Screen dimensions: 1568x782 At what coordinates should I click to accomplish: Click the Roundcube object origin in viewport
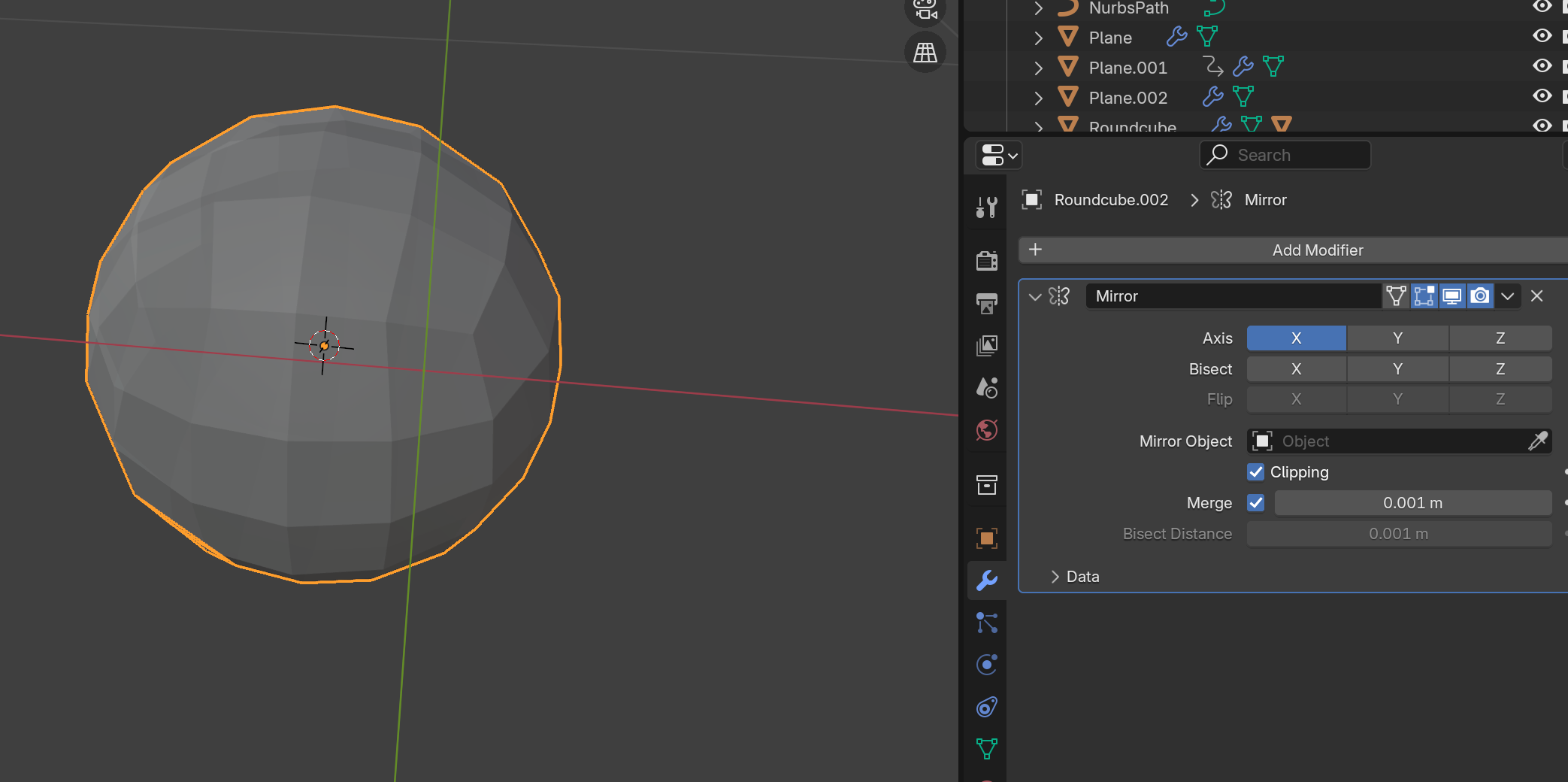[x=324, y=346]
